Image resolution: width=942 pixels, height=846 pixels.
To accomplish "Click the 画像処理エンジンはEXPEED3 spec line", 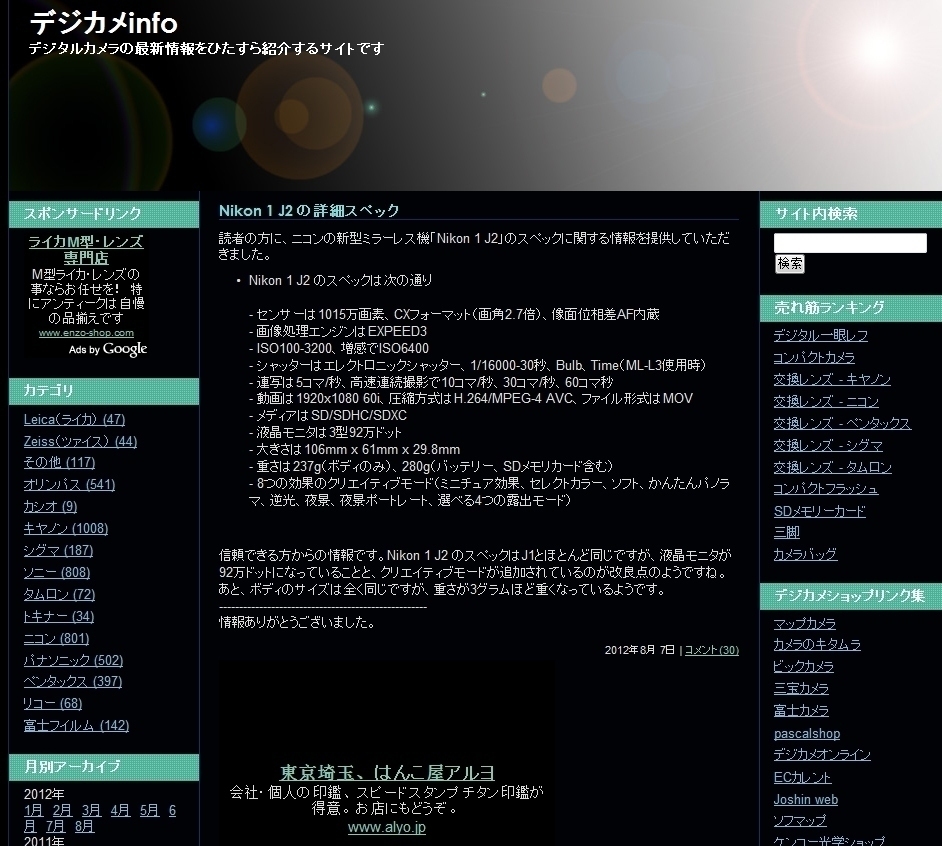I will click(x=338, y=332).
